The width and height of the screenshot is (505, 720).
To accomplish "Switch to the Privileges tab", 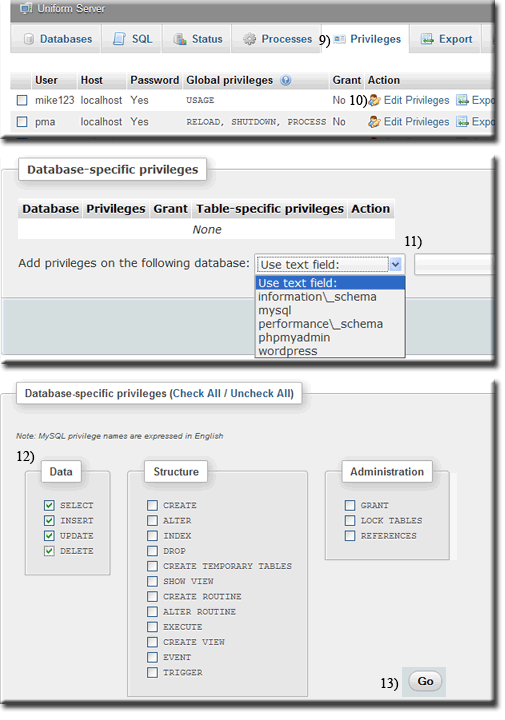I will click(368, 39).
